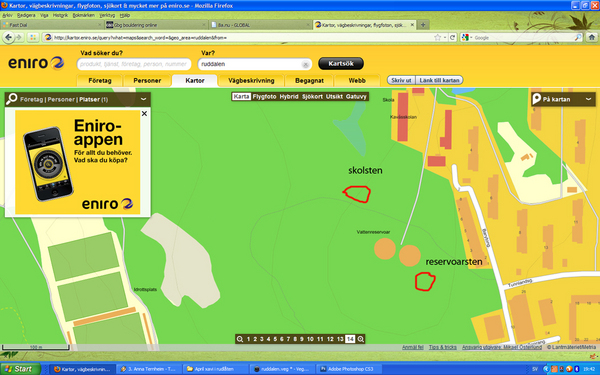
Task: Clear the Var search field with X icon
Action: click(x=305, y=65)
